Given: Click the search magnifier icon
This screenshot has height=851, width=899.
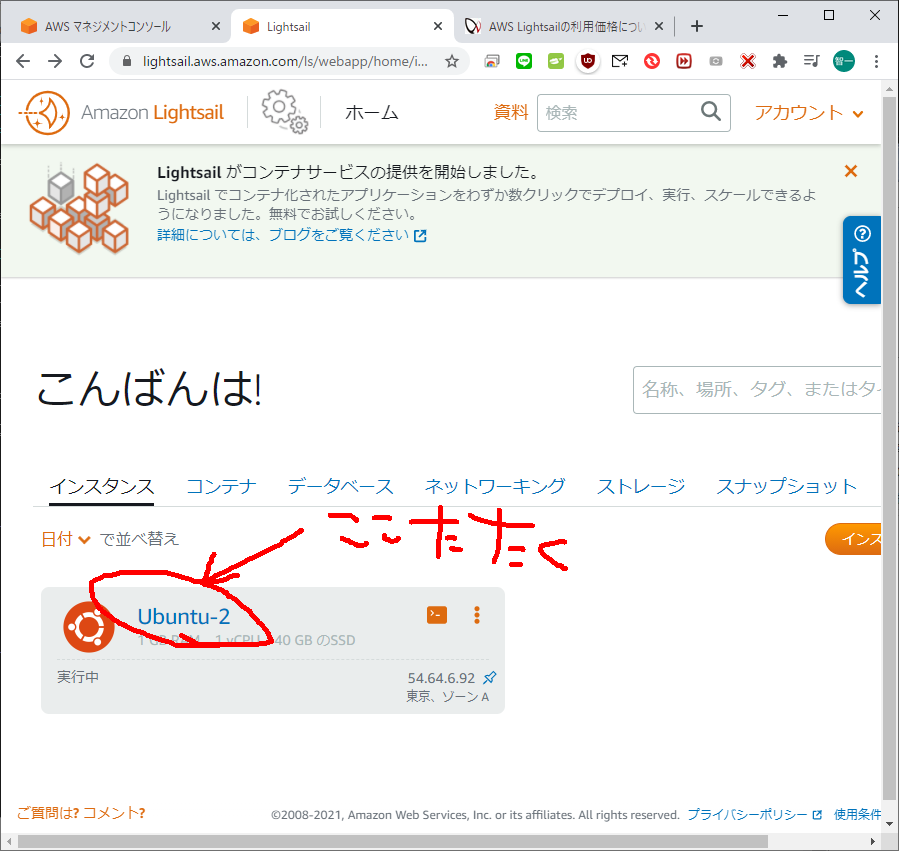Looking at the screenshot, I should [710, 112].
